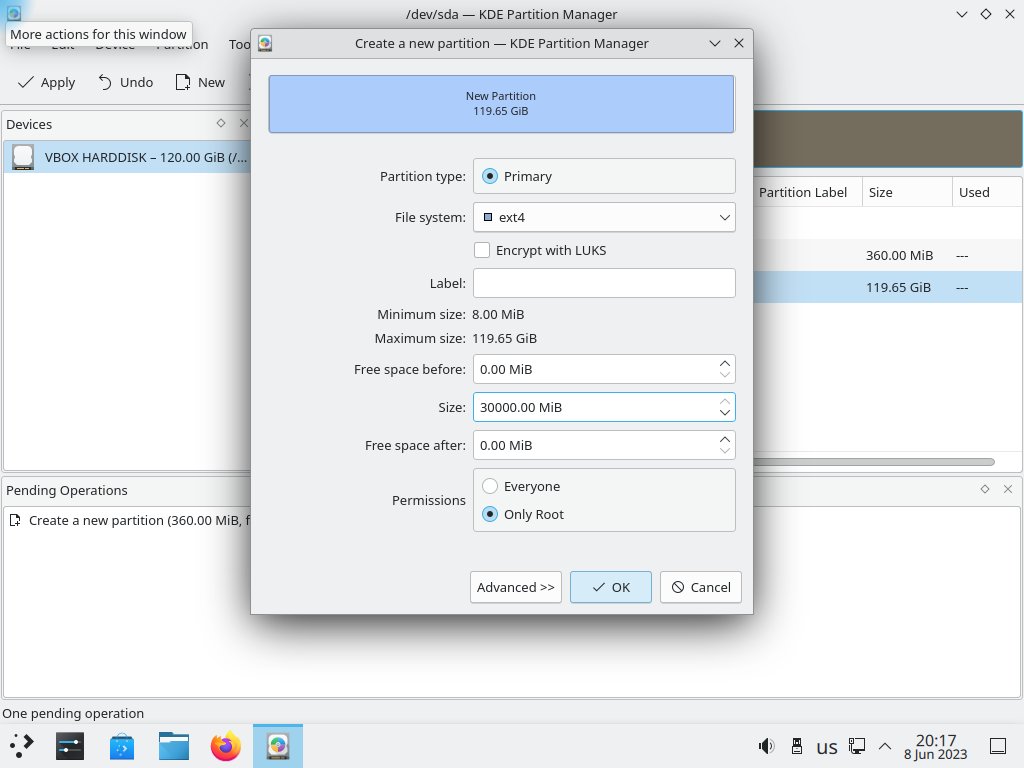This screenshot has width=1024, height=768.
Task: Open the KDE application launcher
Action: click(x=21, y=746)
